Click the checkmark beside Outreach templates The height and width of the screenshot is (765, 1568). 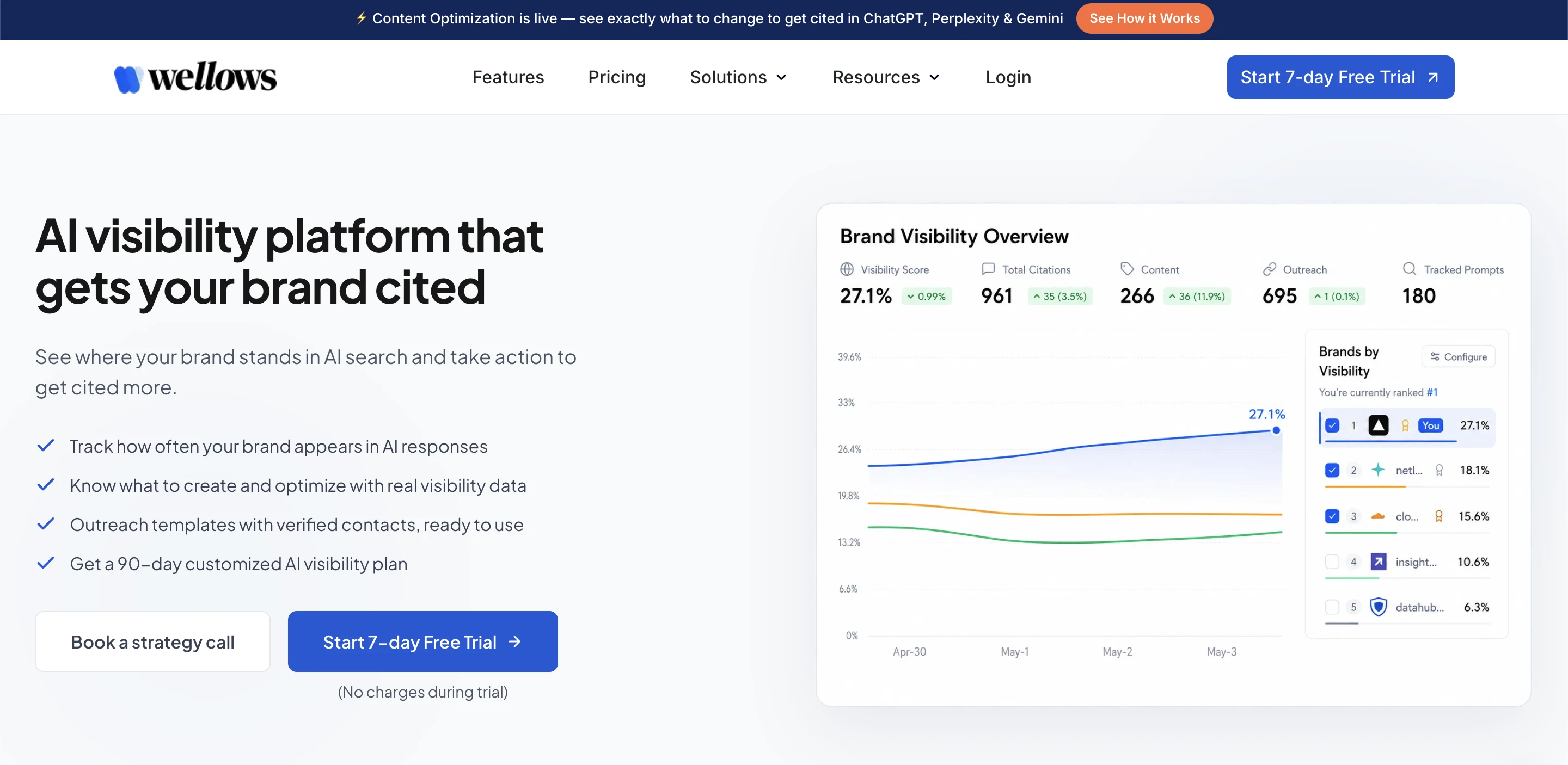pyautogui.click(x=46, y=523)
